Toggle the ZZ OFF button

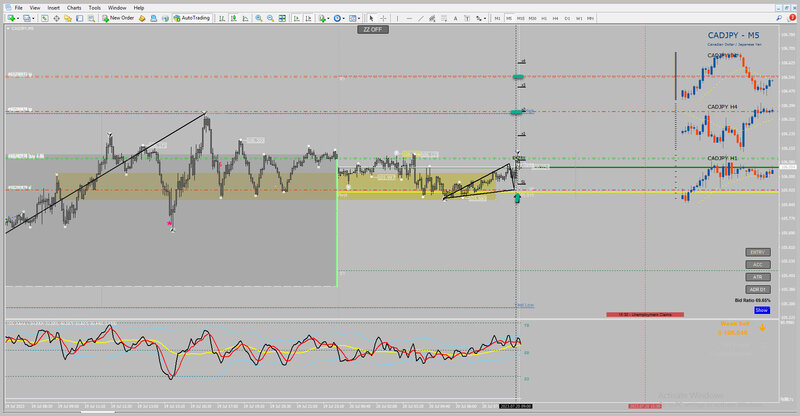pyautogui.click(x=372, y=30)
